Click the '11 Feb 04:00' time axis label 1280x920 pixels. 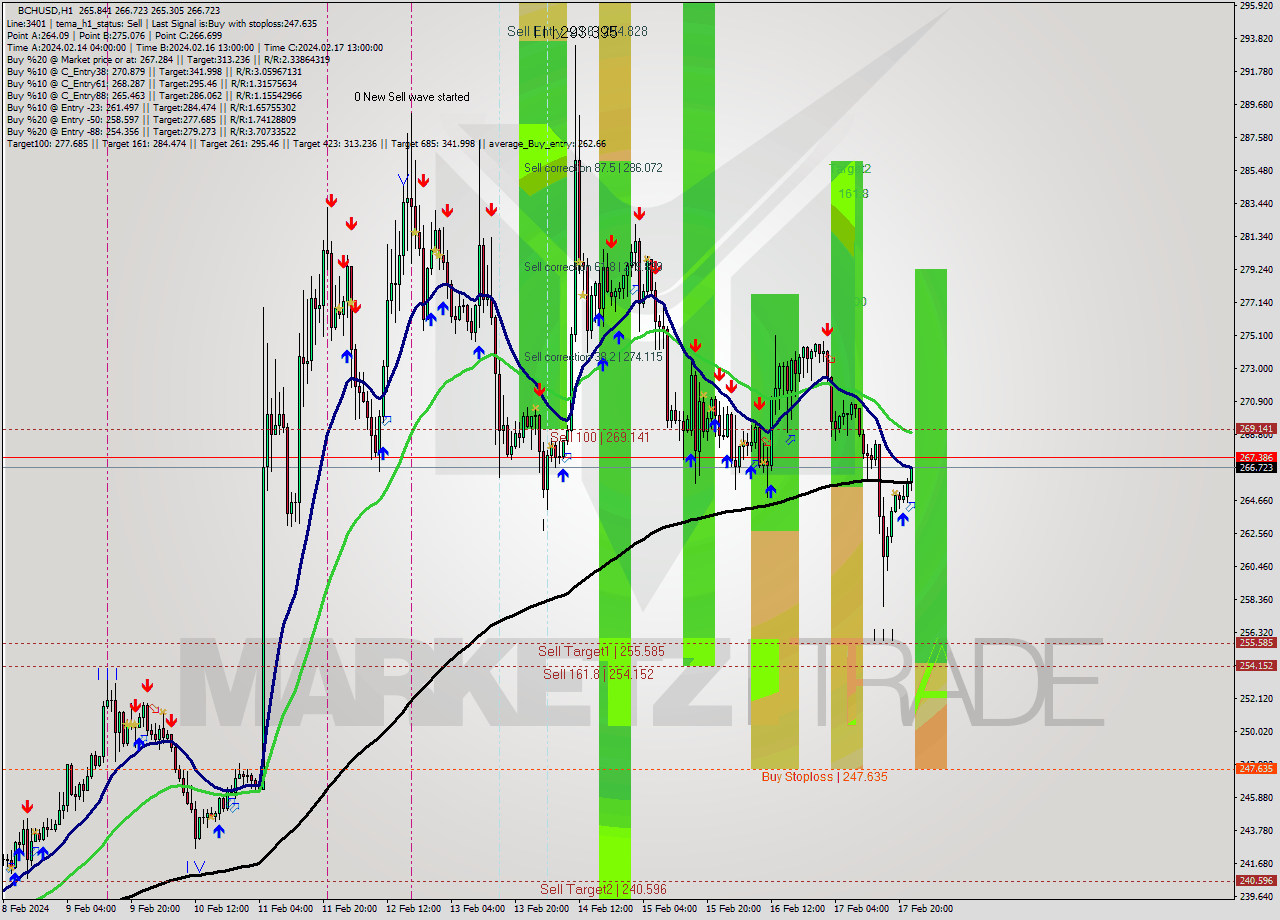[x=284, y=909]
